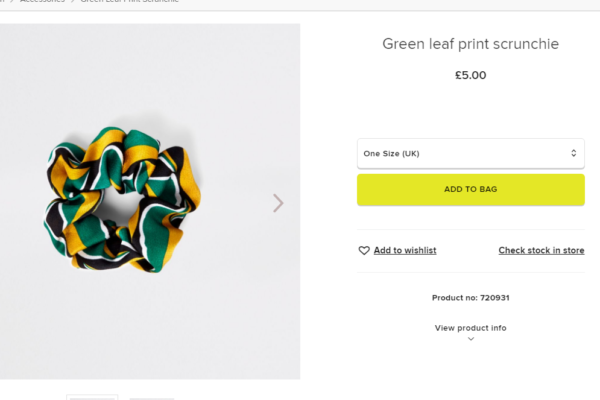Show the next product image arrow

point(278,203)
